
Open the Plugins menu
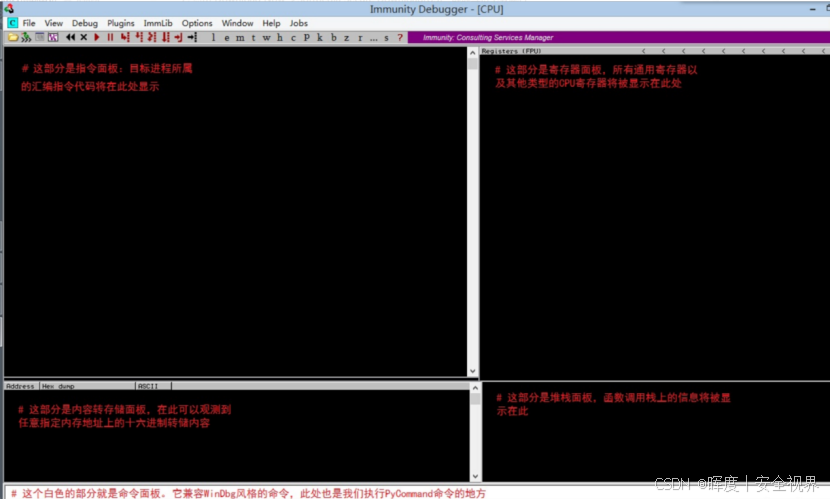[121, 23]
